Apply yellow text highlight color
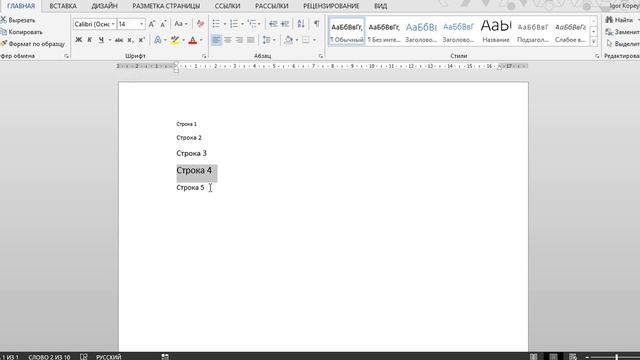The image size is (640, 360). click(175, 40)
